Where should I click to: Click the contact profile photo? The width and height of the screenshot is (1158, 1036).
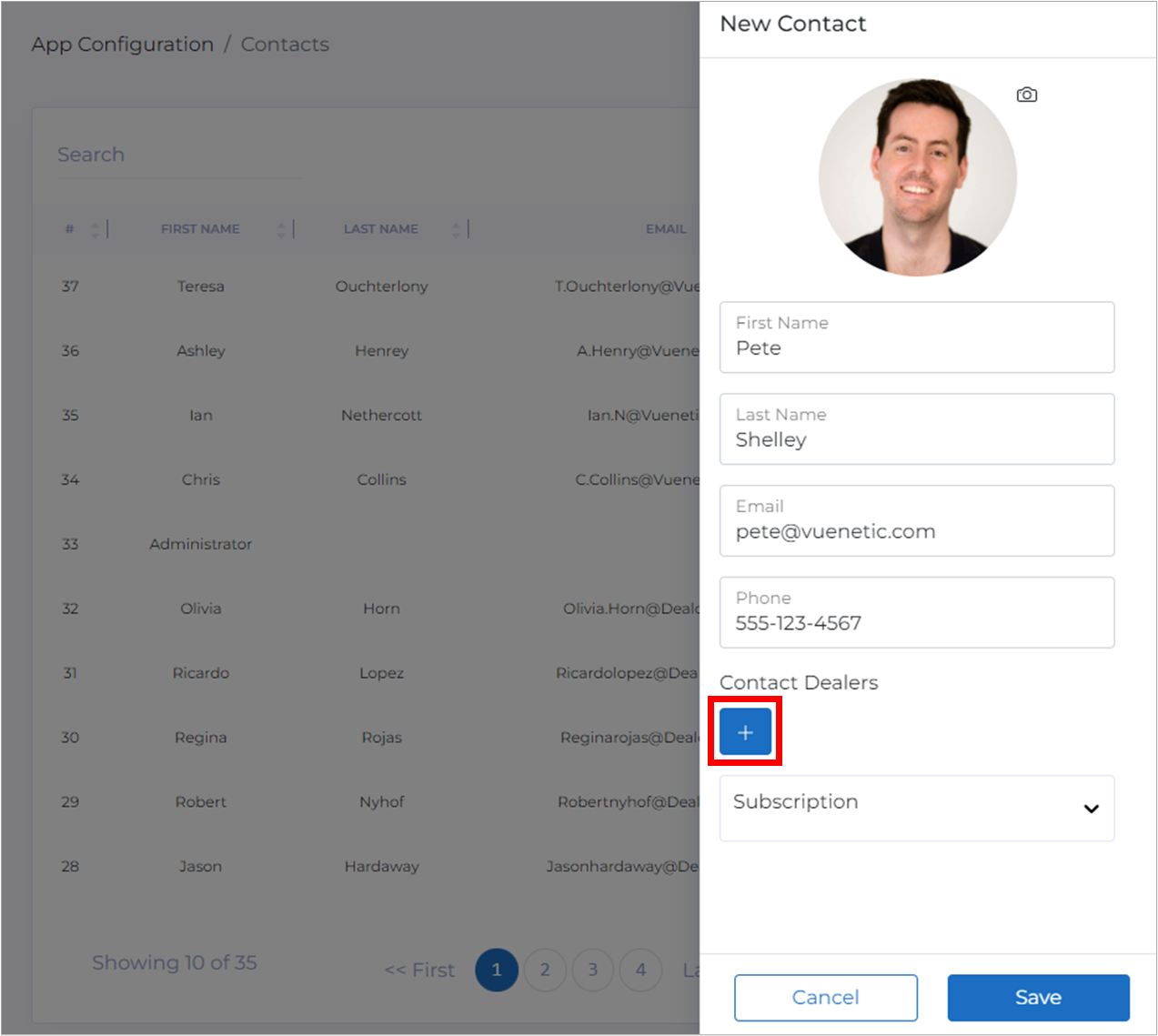click(917, 177)
